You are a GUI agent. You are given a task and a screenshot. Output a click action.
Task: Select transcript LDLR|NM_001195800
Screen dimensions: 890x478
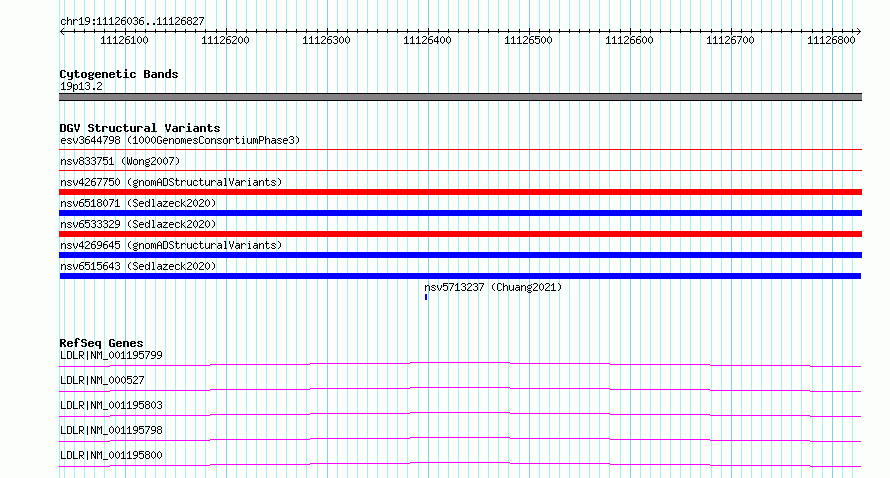pyautogui.click(x=111, y=455)
